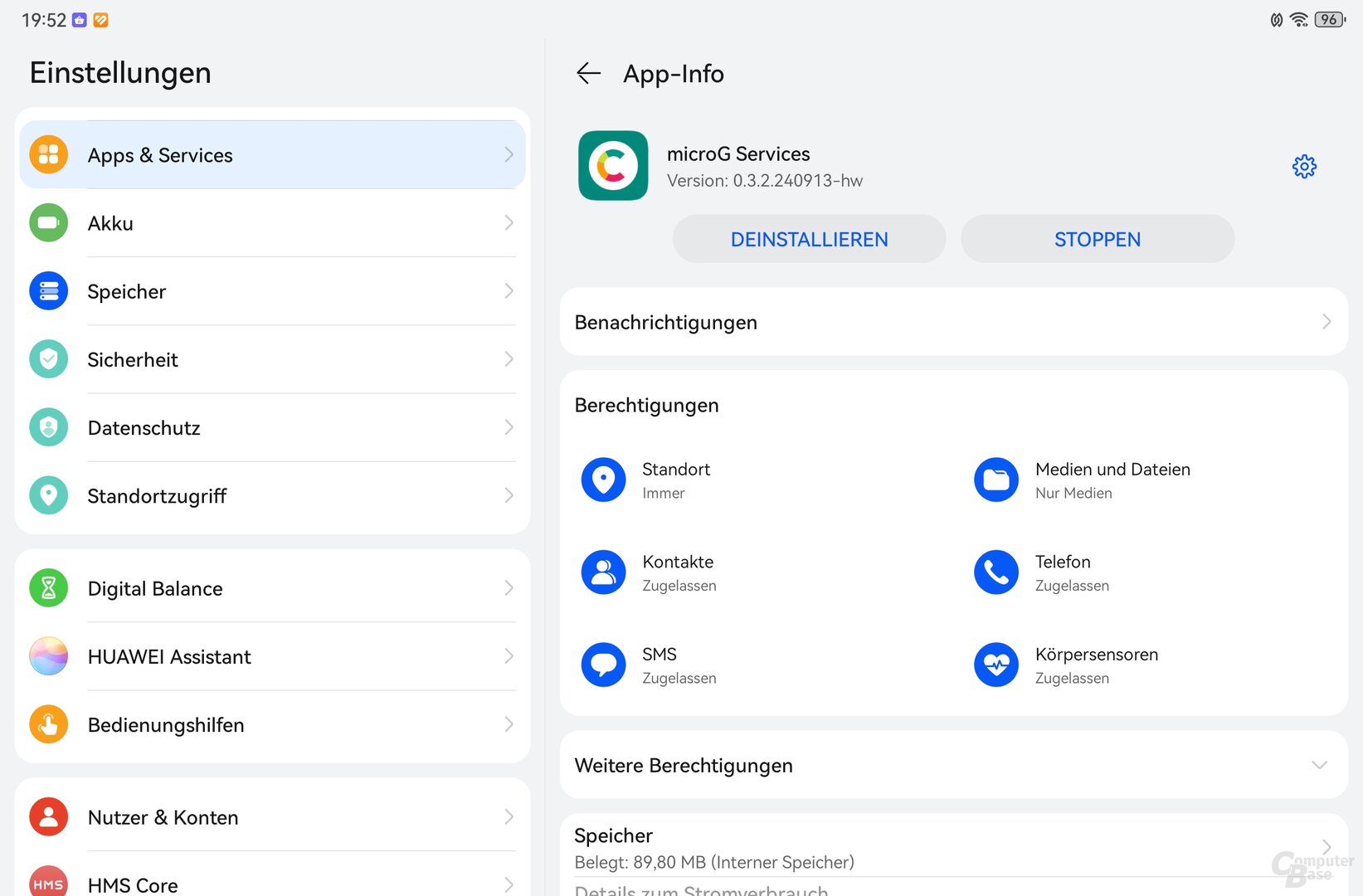Click version text 0.3.2.240913-hw
This screenshot has height=896, width=1363.
pos(764,181)
